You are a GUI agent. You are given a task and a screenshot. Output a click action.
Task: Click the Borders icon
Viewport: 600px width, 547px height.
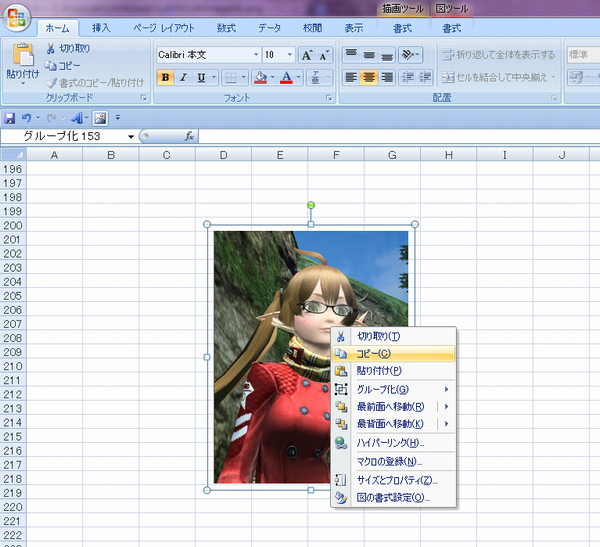tap(231, 78)
